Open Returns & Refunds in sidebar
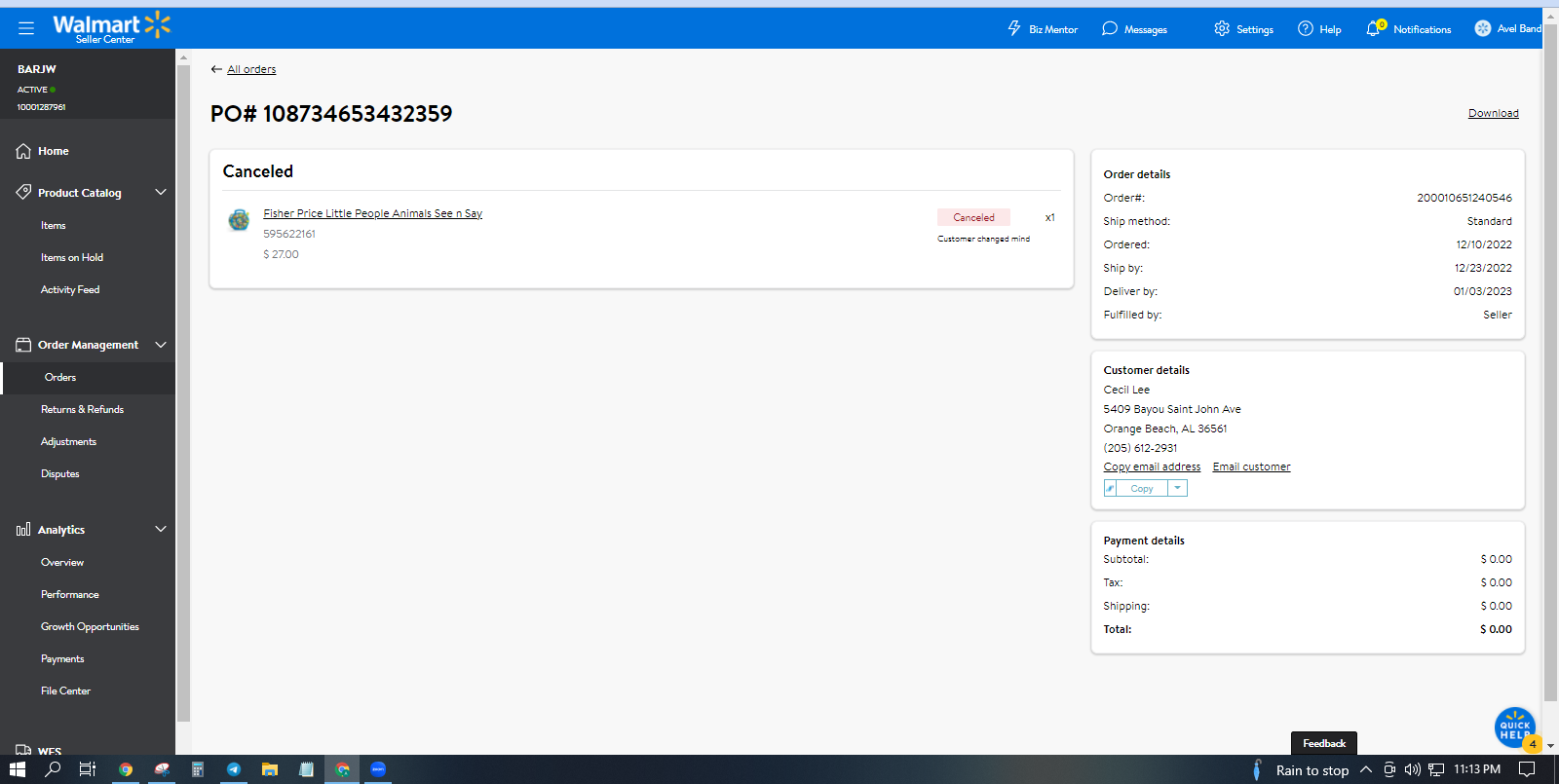This screenshot has width=1559, height=784. point(83,409)
